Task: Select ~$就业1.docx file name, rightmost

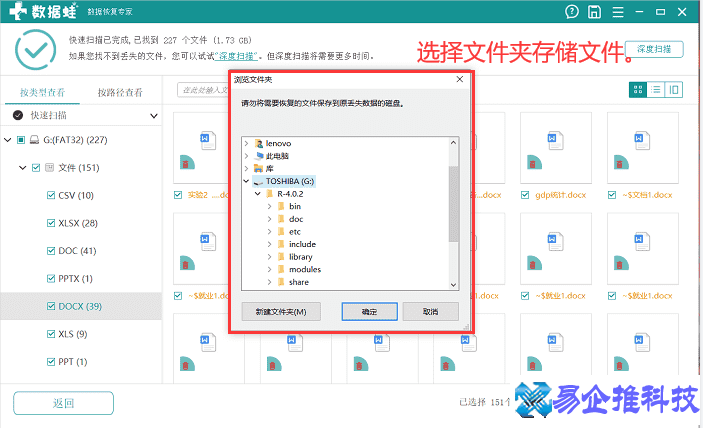Action: click(x=647, y=296)
